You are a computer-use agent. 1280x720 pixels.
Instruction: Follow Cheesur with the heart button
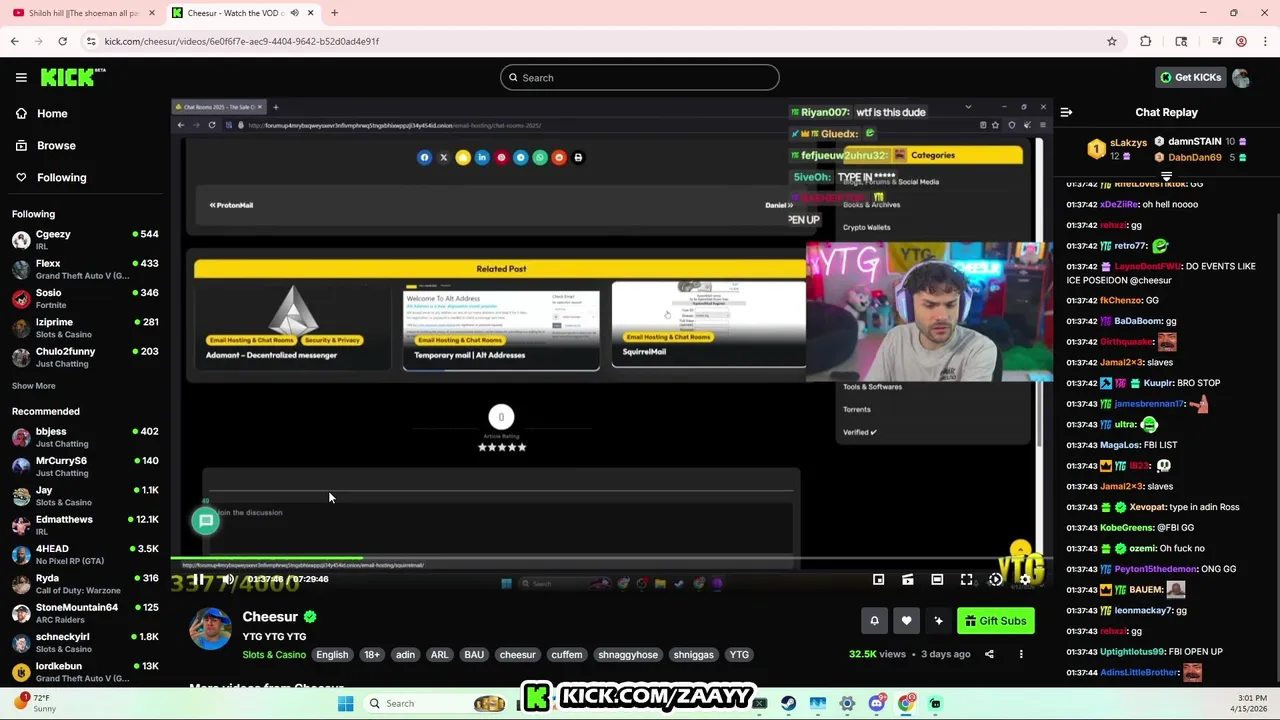click(x=906, y=621)
